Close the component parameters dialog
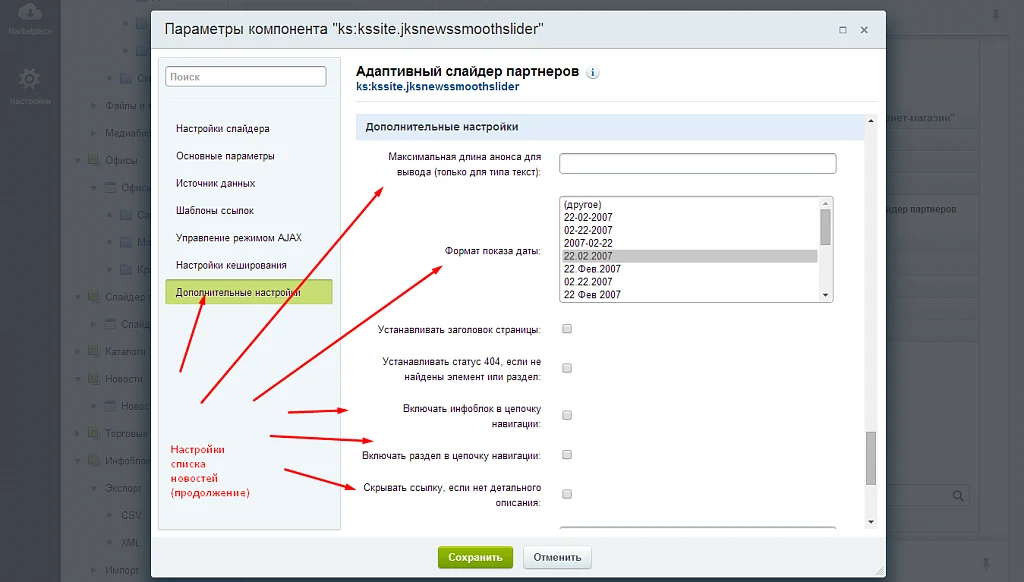Viewport: 1024px width, 582px height. [864, 30]
